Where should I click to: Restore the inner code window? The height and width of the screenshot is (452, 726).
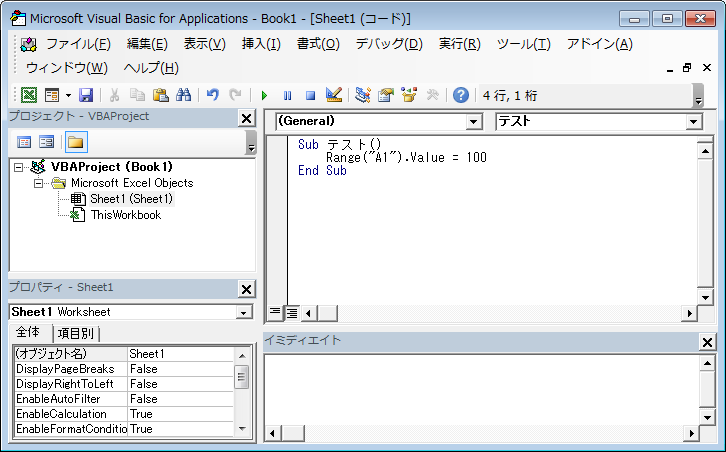coord(687,68)
